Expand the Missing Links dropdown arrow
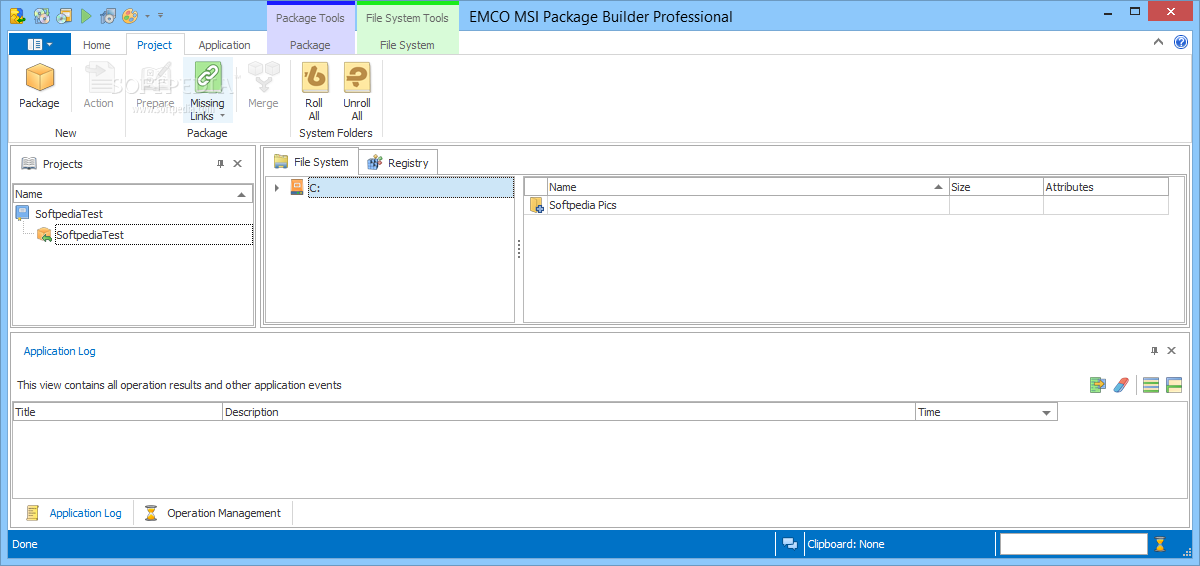 point(222,116)
